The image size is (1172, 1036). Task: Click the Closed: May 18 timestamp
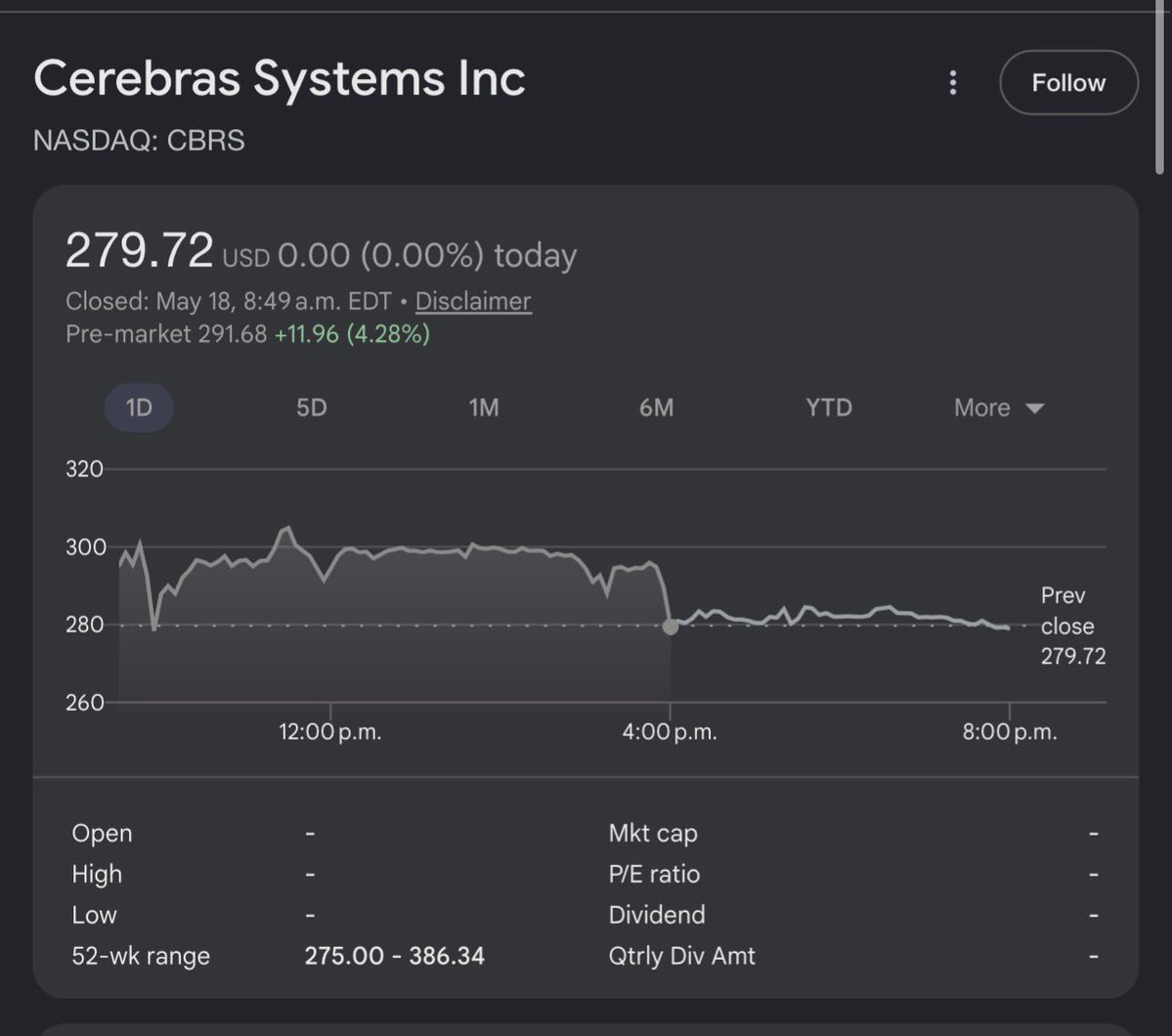(228, 301)
